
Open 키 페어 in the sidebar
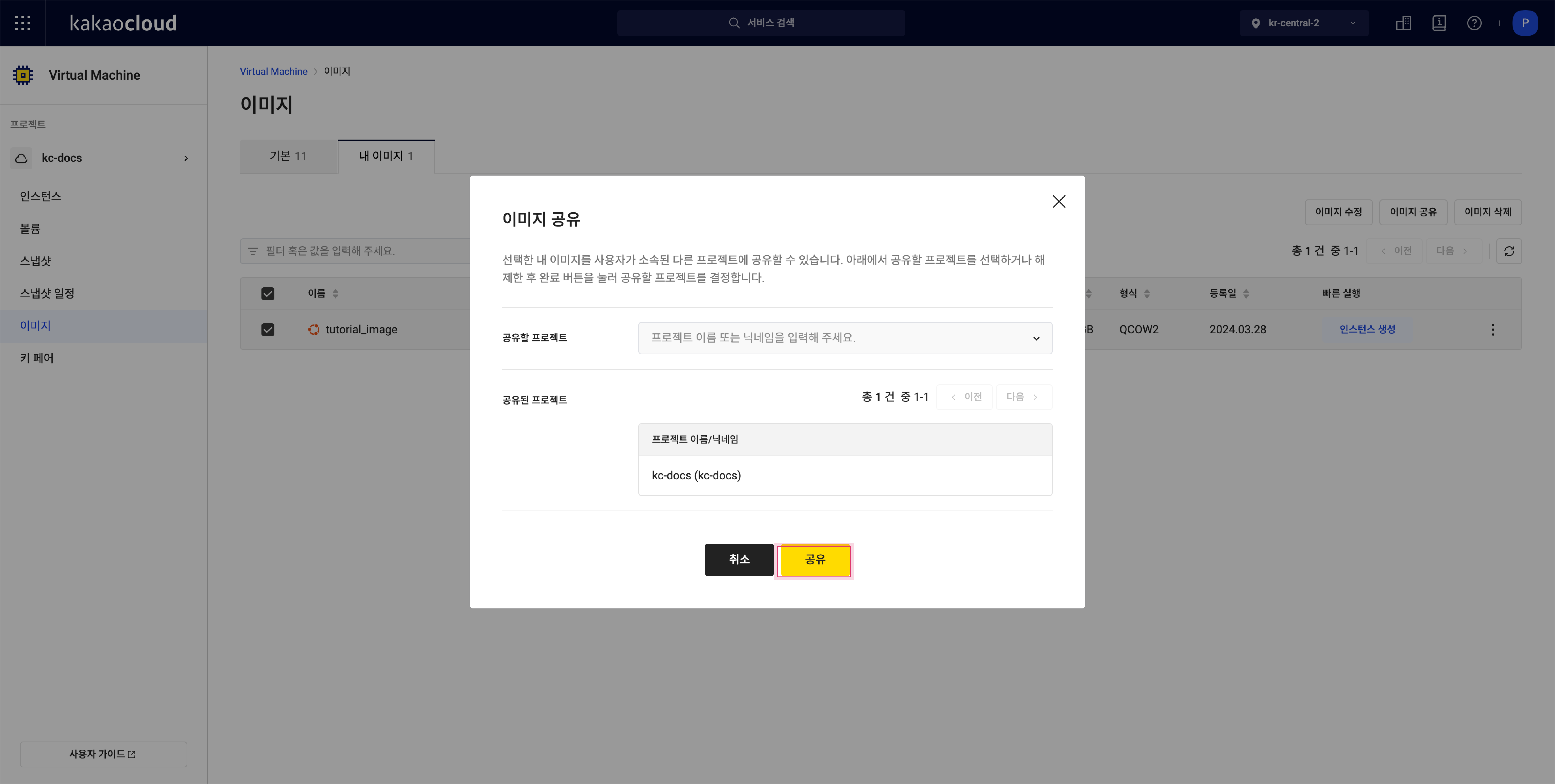point(37,358)
